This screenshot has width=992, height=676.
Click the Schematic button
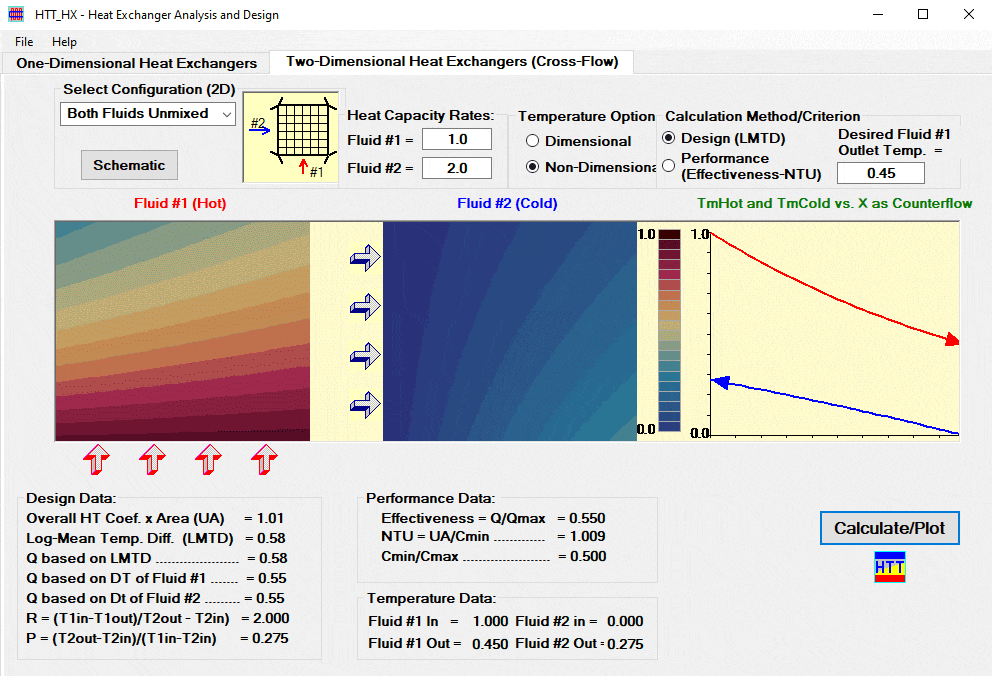pyautogui.click(x=129, y=165)
